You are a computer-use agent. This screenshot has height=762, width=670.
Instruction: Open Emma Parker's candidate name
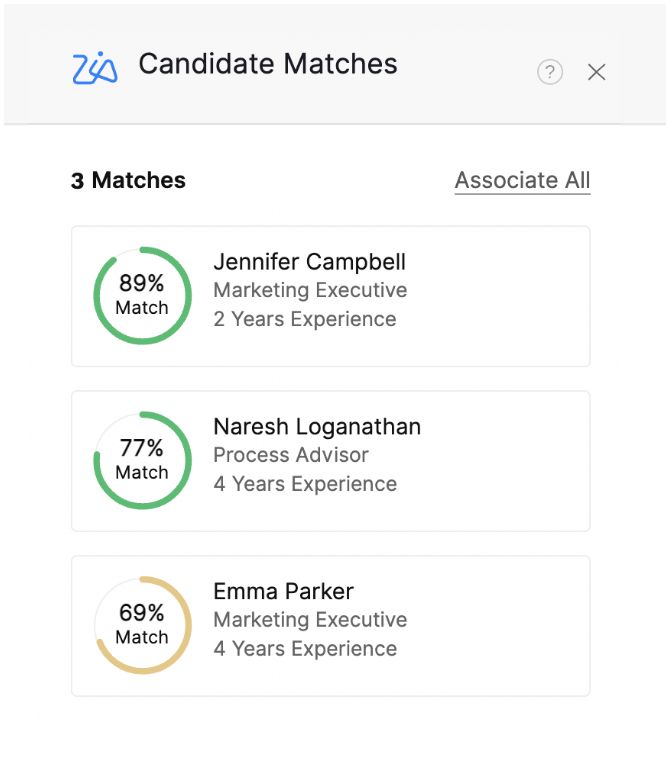click(x=283, y=591)
